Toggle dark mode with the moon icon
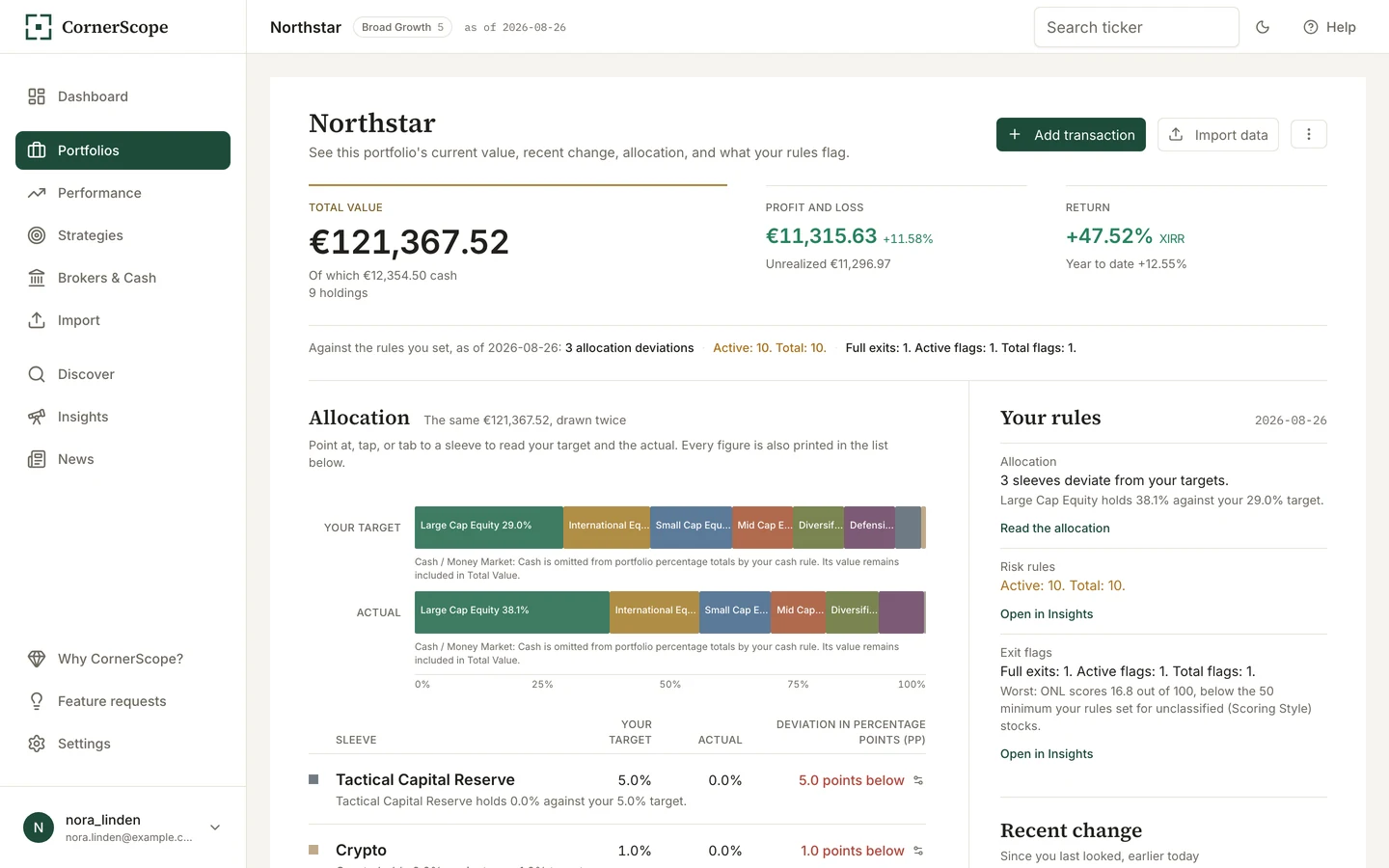Image resolution: width=1389 pixels, height=868 pixels. point(1263,27)
